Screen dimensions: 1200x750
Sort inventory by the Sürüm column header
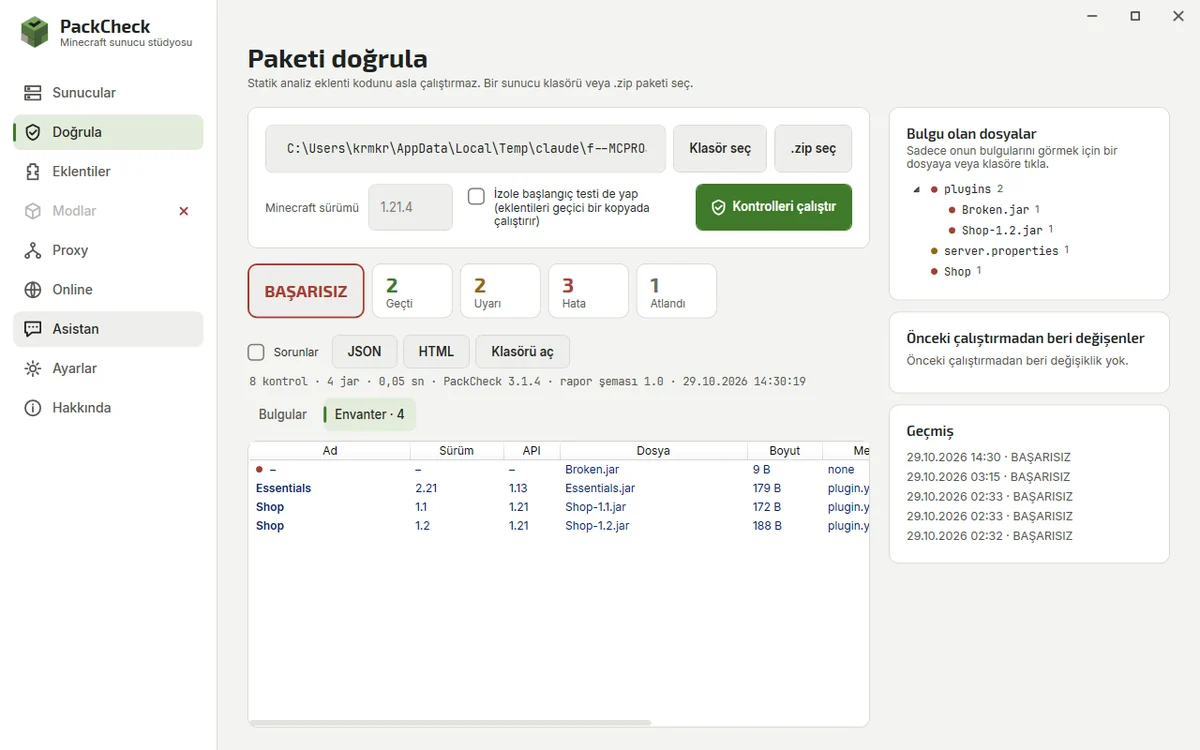point(456,451)
